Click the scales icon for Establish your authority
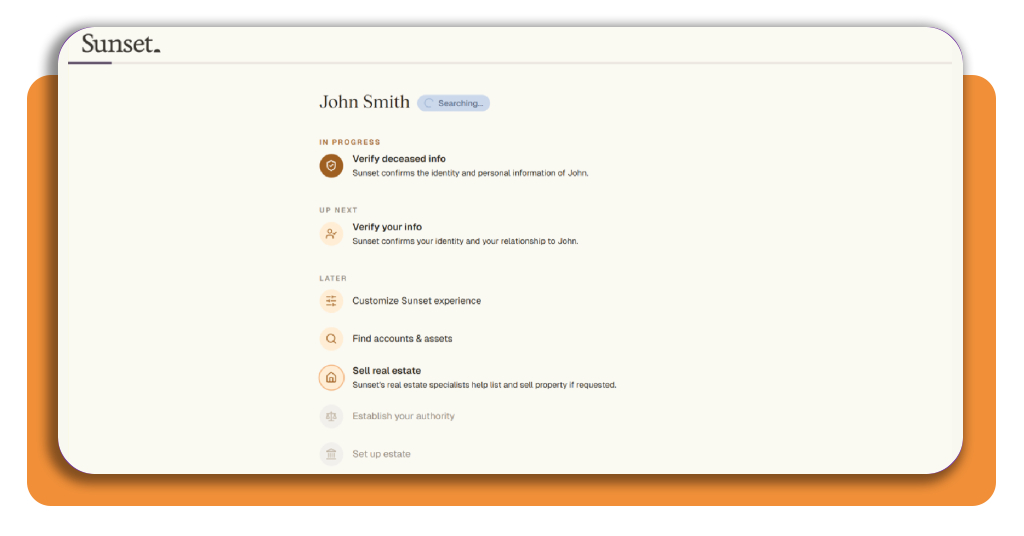This screenshot has width=1024, height=536. point(331,416)
